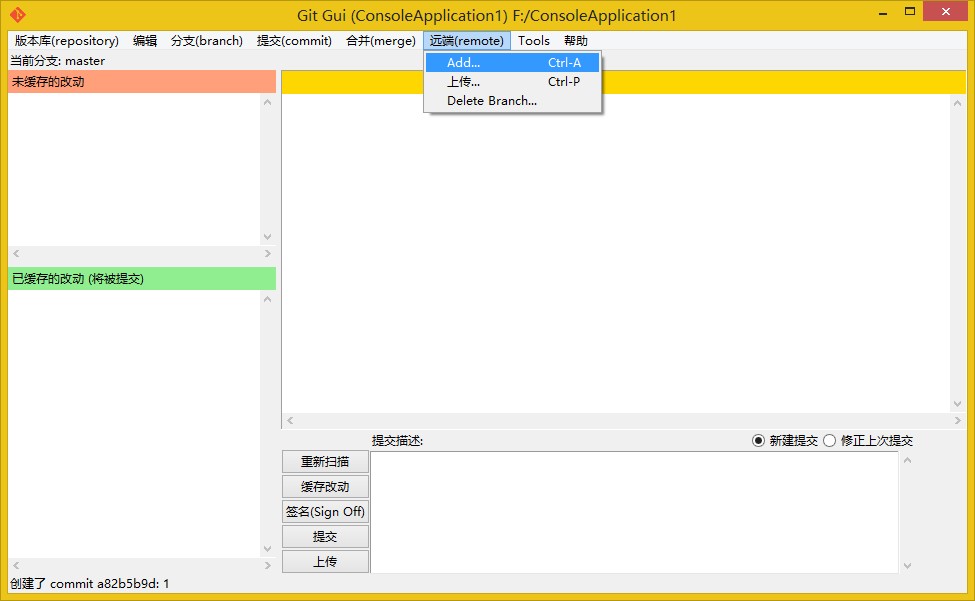Click right arrow of staged list horizontal scrollbar
The height and width of the screenshot is (601, 975).
267,566
